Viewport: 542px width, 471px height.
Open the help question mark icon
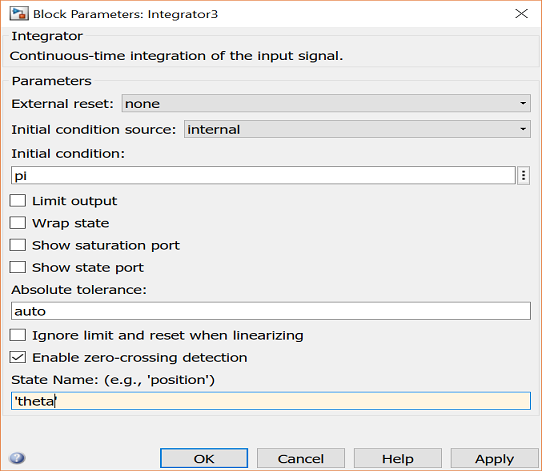(x=17, y=458)
